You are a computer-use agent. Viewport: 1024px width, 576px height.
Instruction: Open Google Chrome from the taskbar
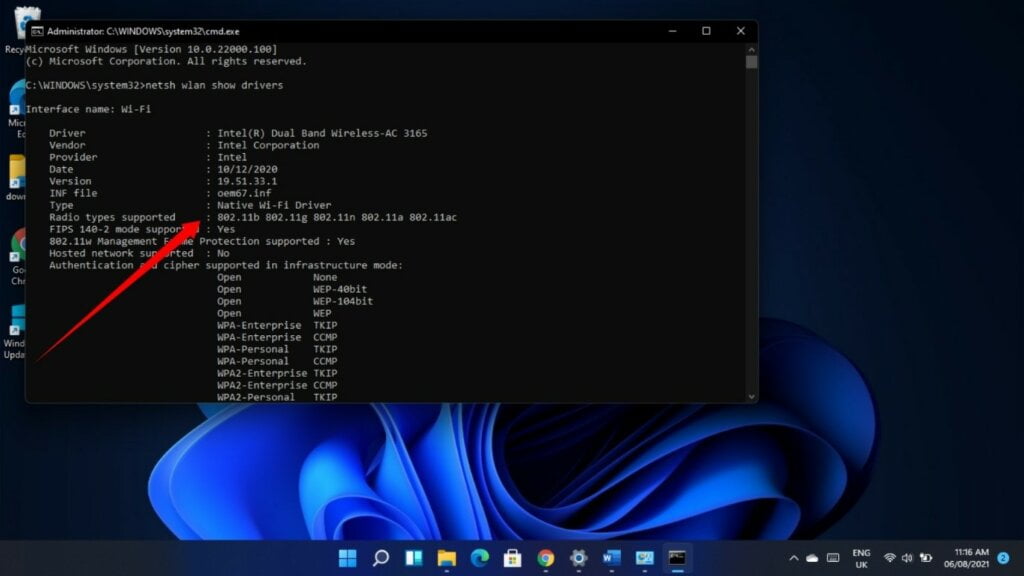(x=545, y=557)
